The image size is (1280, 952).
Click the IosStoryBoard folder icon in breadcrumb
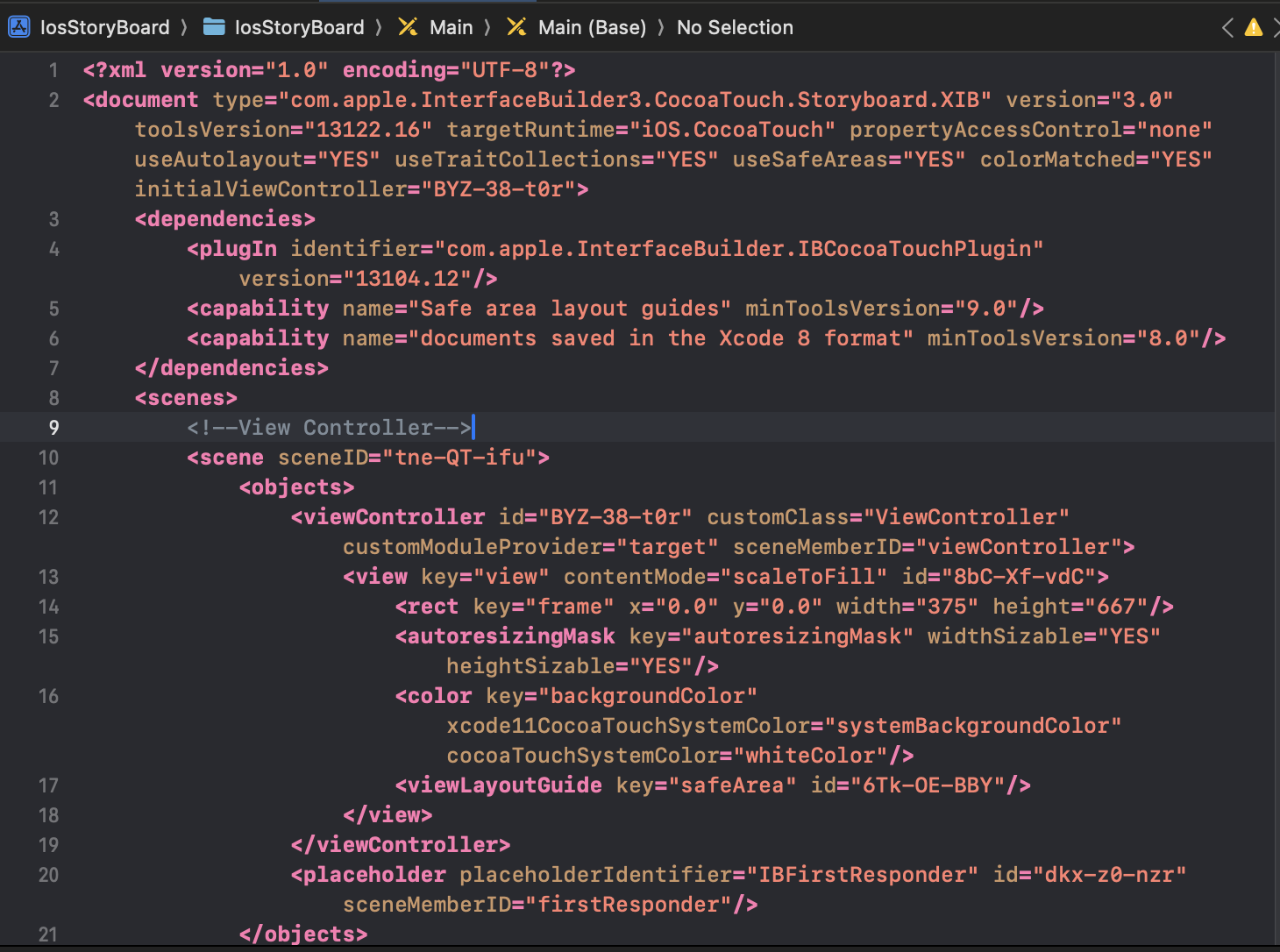pos(214,27)
